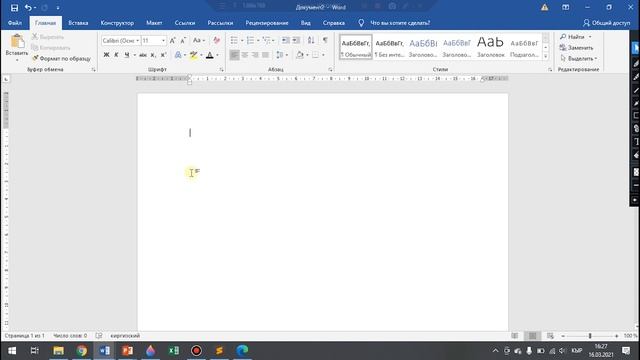The height and width of the screenshot is (360, 640).
Task: Switch to the Макет (Layout) tab
Action: click(x=154, y=23)
